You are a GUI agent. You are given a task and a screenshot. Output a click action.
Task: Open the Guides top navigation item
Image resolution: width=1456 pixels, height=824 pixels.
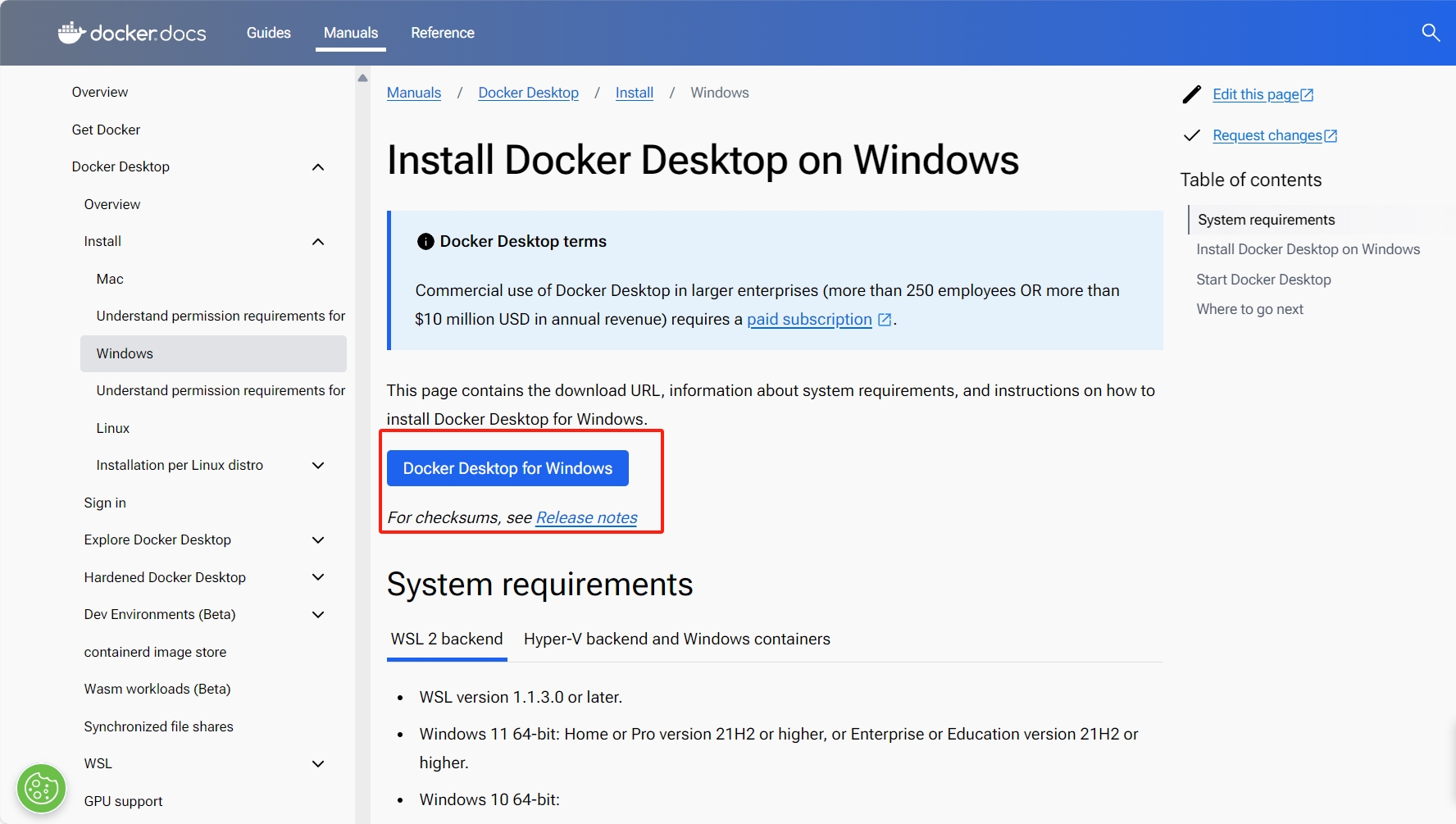(269, 33)
